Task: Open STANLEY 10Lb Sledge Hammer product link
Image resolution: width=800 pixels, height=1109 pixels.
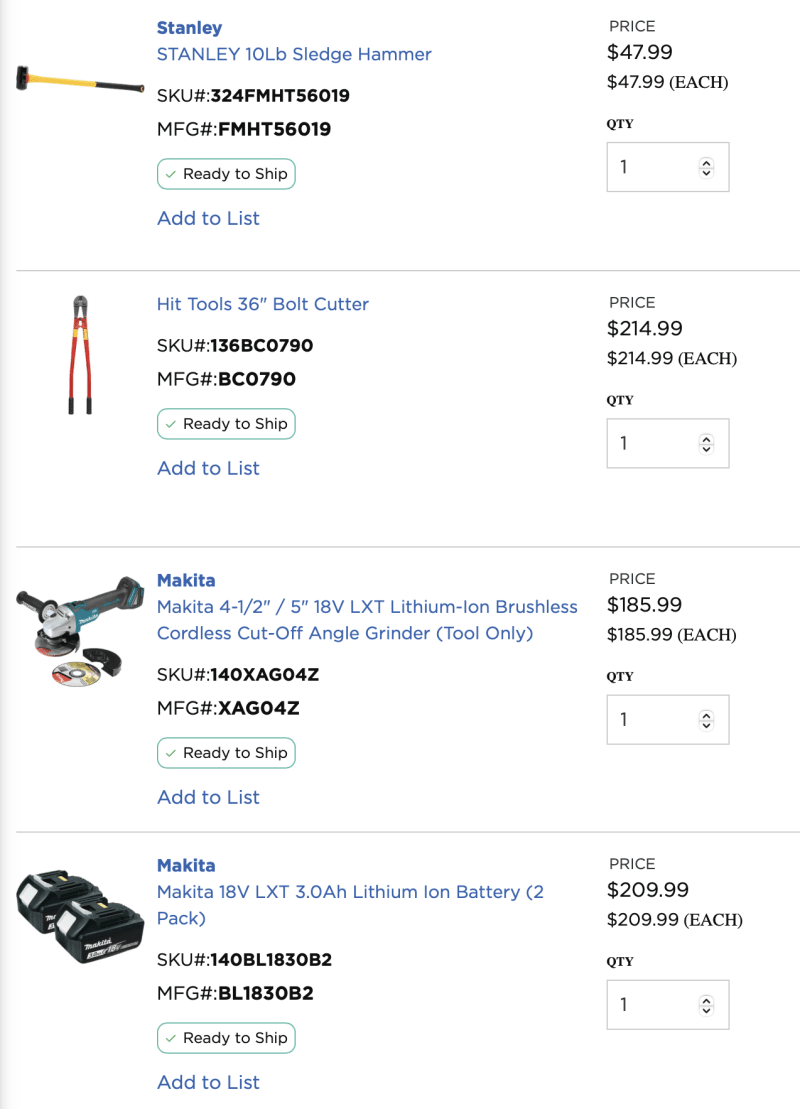Action: 294,54
